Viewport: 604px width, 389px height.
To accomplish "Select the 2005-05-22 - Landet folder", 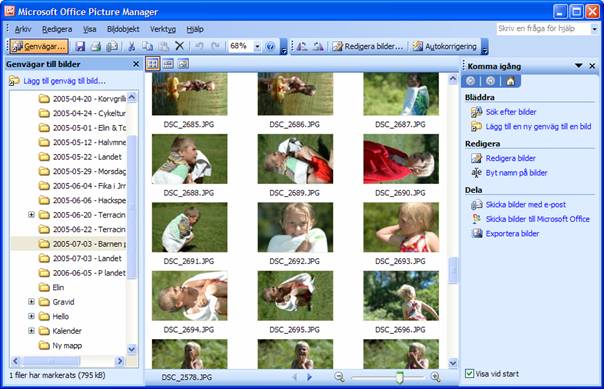I will (87, 157).
